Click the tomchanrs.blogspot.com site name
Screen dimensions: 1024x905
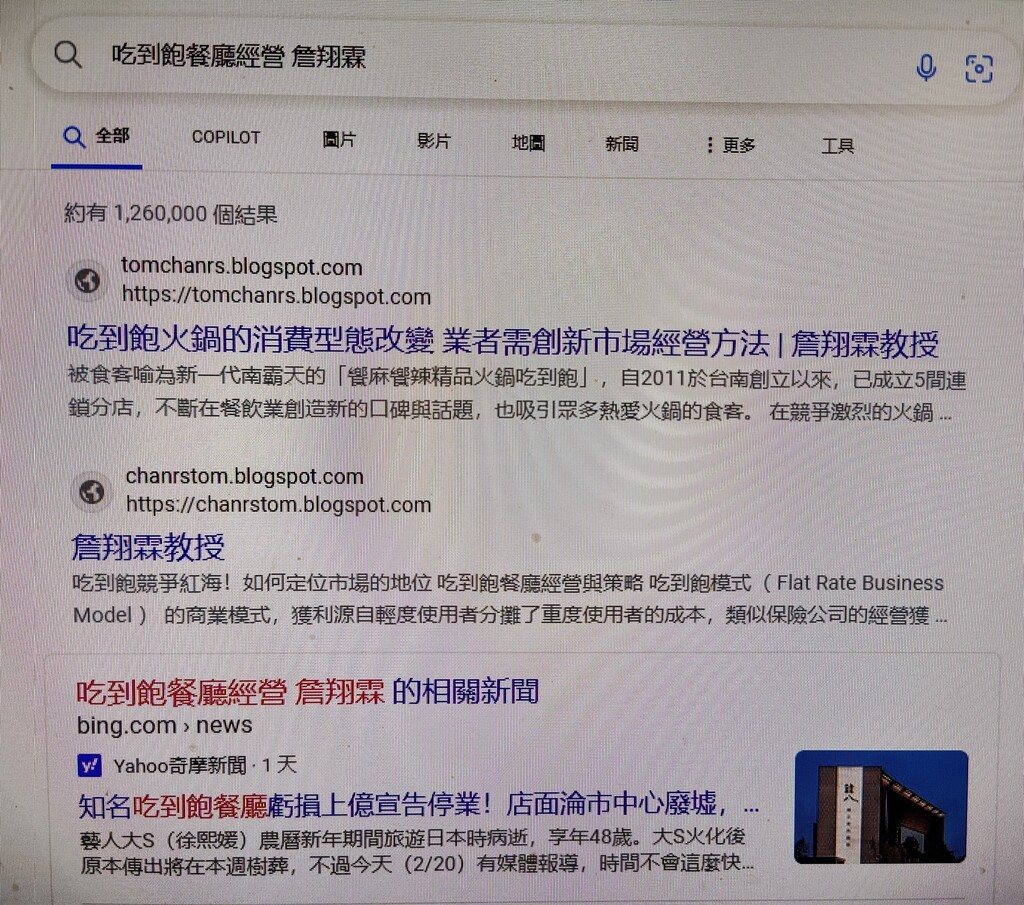[x=242, y=266]
